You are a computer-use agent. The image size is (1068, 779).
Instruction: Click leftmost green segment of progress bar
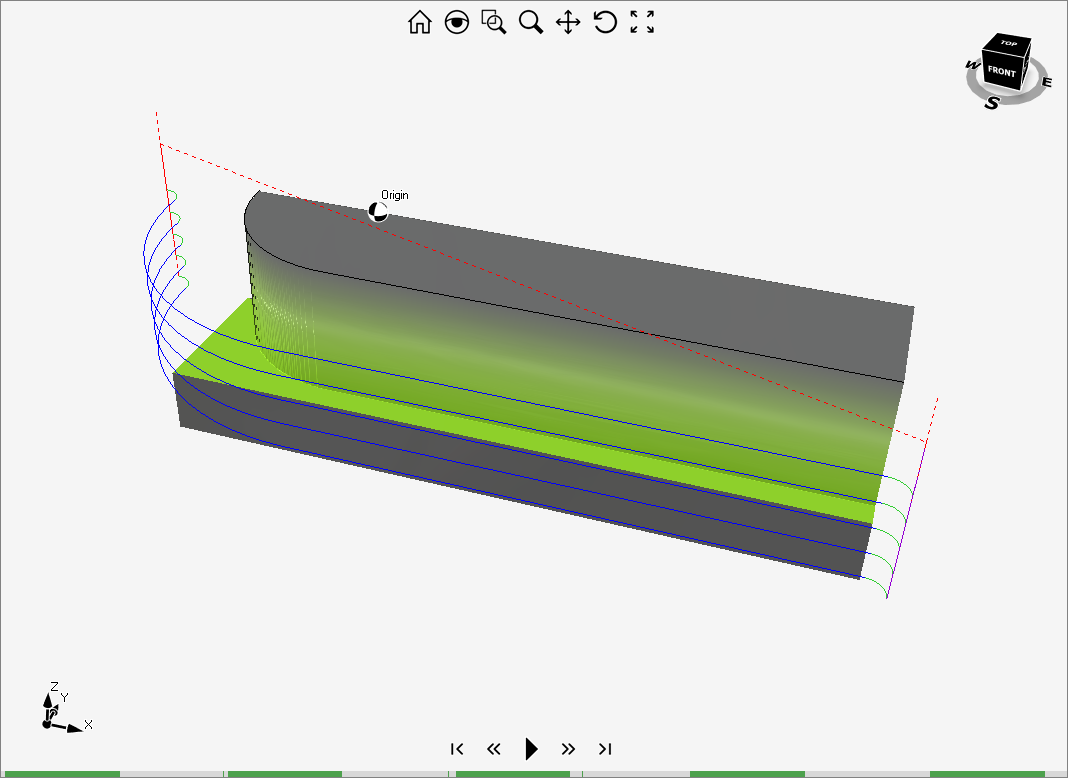click(x=60, y=774)
